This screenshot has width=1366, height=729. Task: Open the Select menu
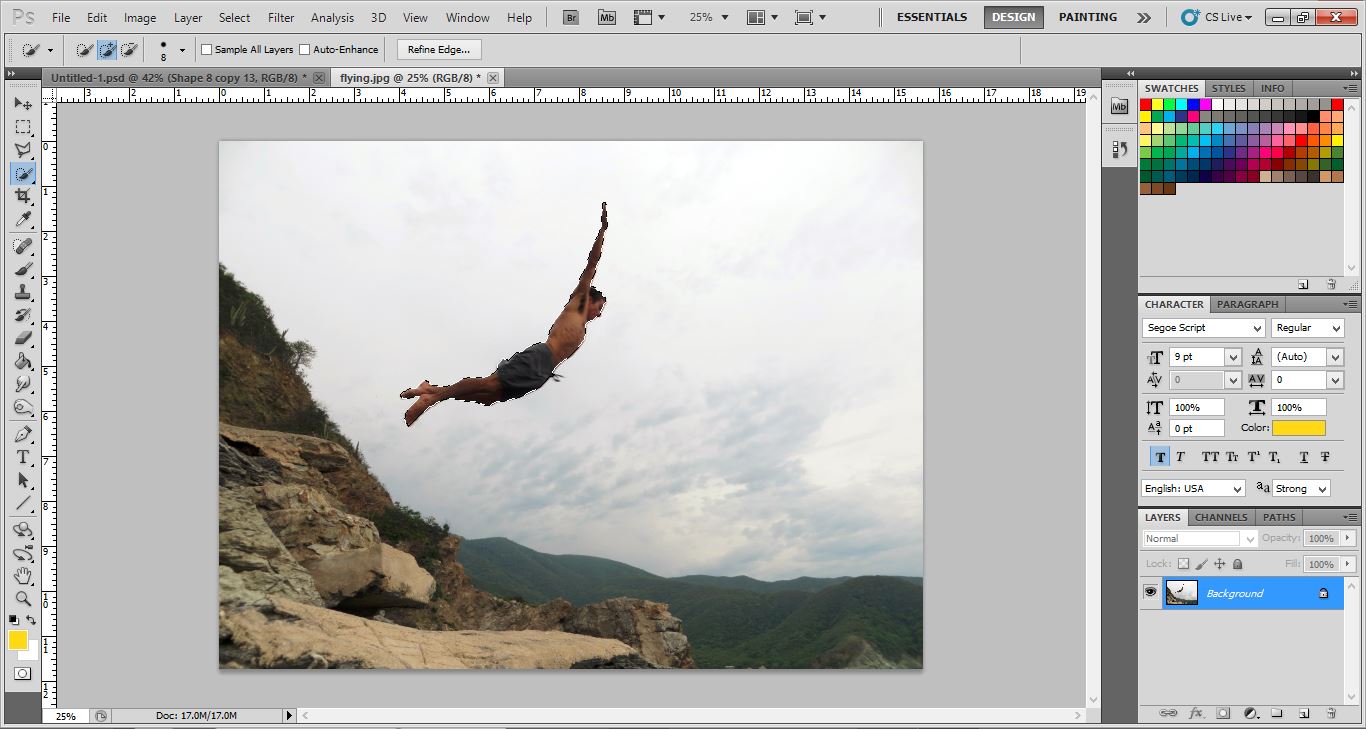click(234, 17)
